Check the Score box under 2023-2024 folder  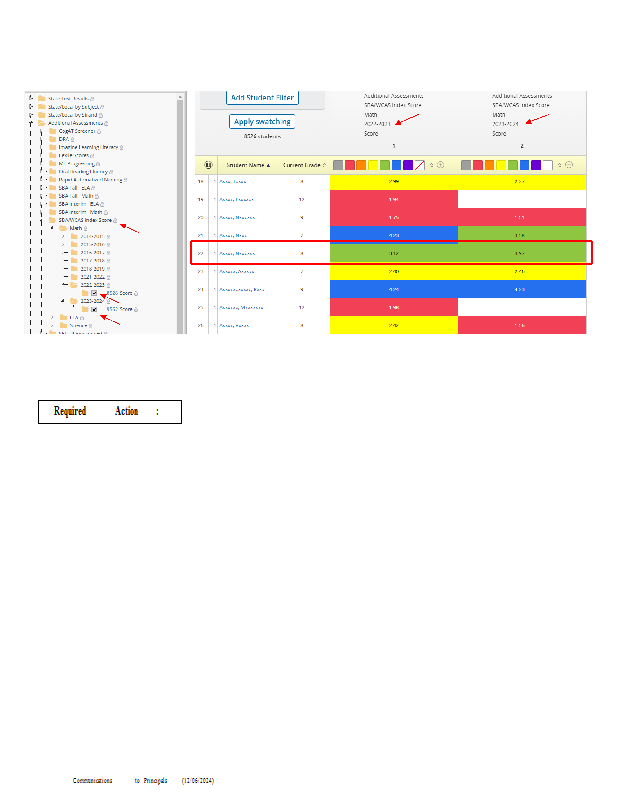pos(94,309)
